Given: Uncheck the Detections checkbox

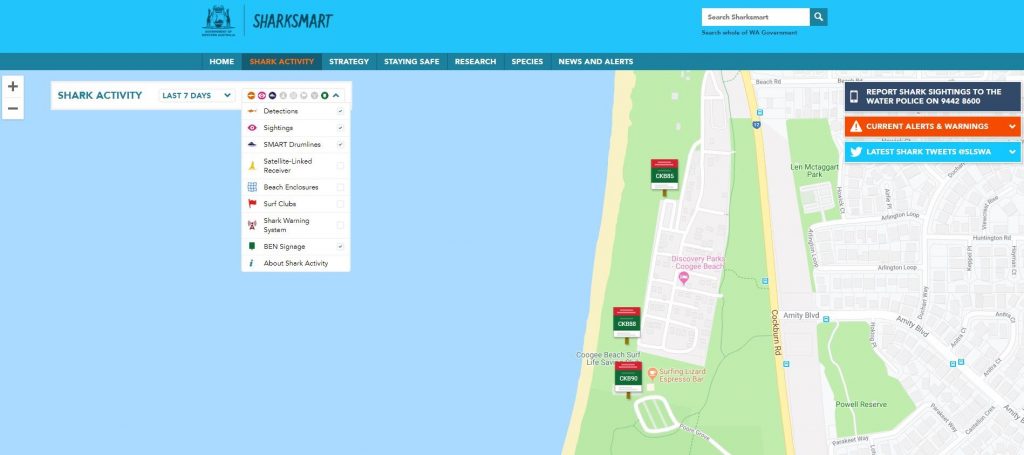Looking at the screenshot, I should click(x=340, y=111).
